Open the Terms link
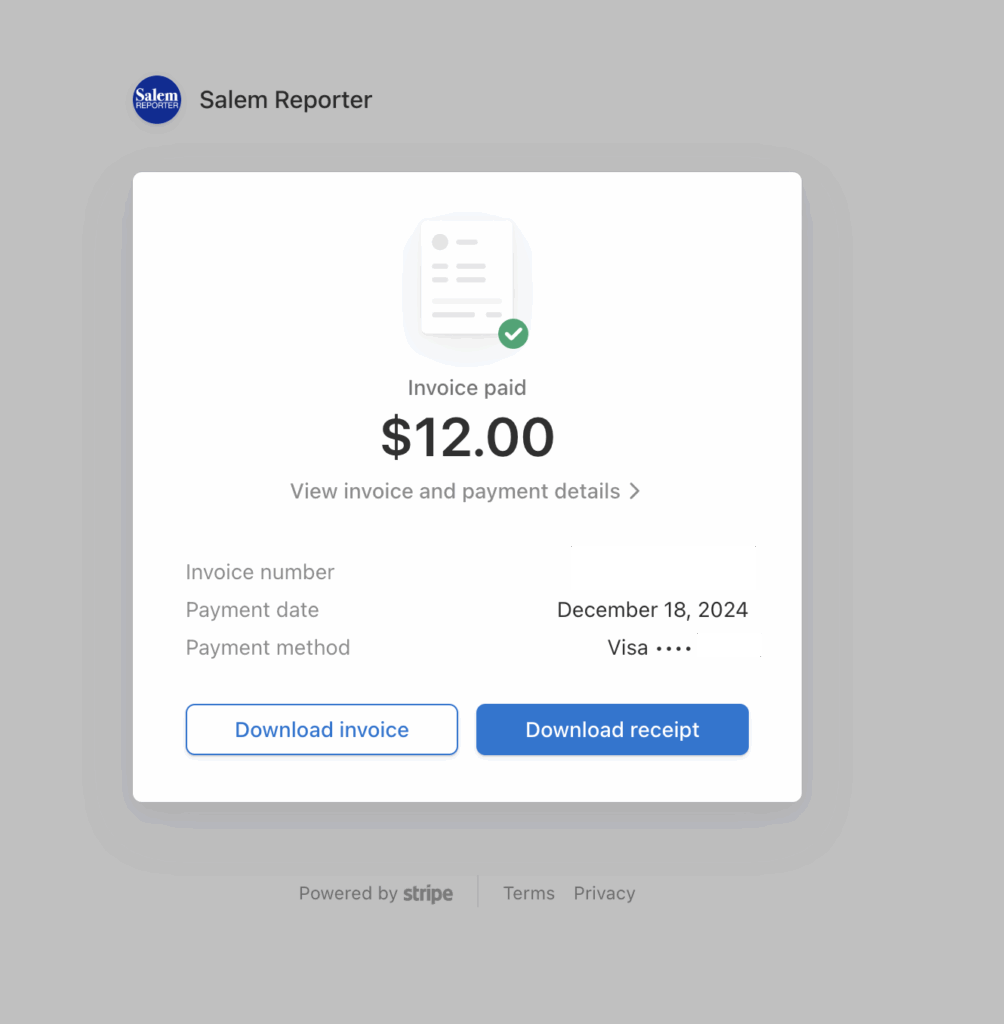 [x=528, y=894]
